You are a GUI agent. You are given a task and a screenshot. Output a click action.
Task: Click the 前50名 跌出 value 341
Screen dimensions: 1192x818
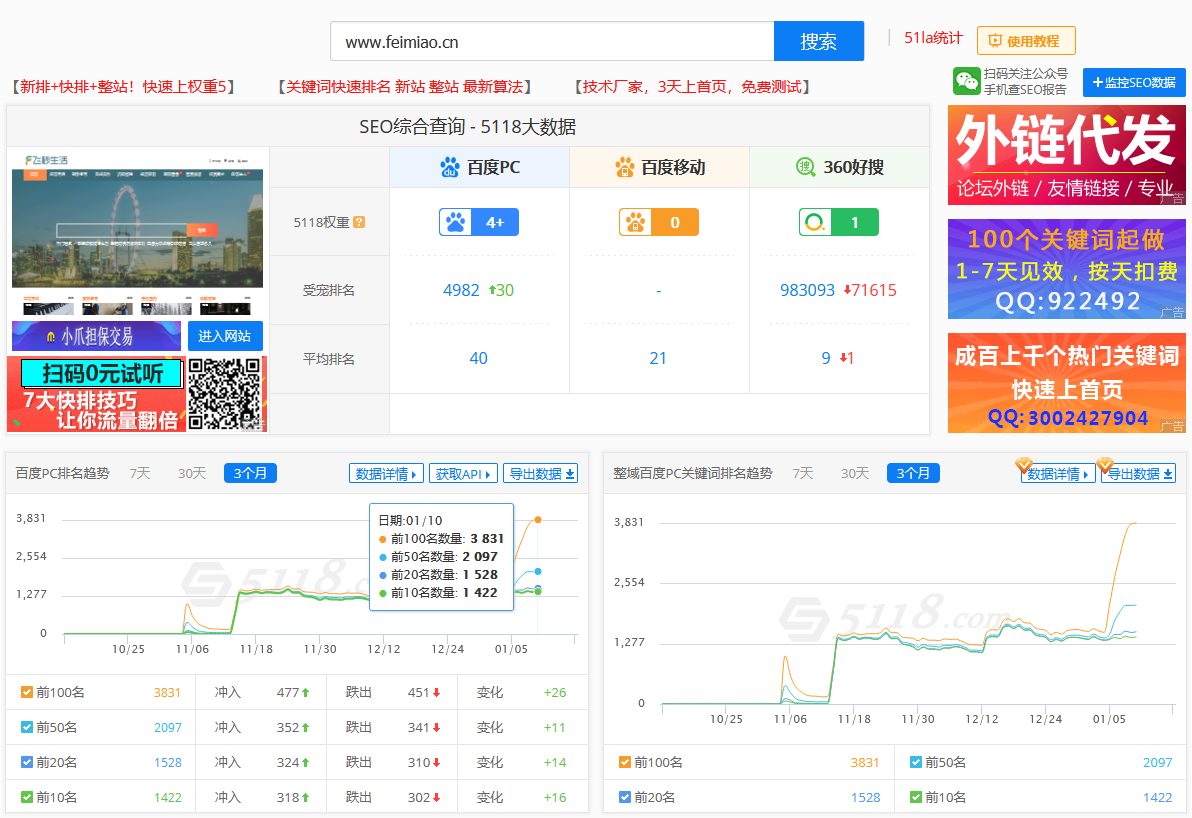point(419,728)
